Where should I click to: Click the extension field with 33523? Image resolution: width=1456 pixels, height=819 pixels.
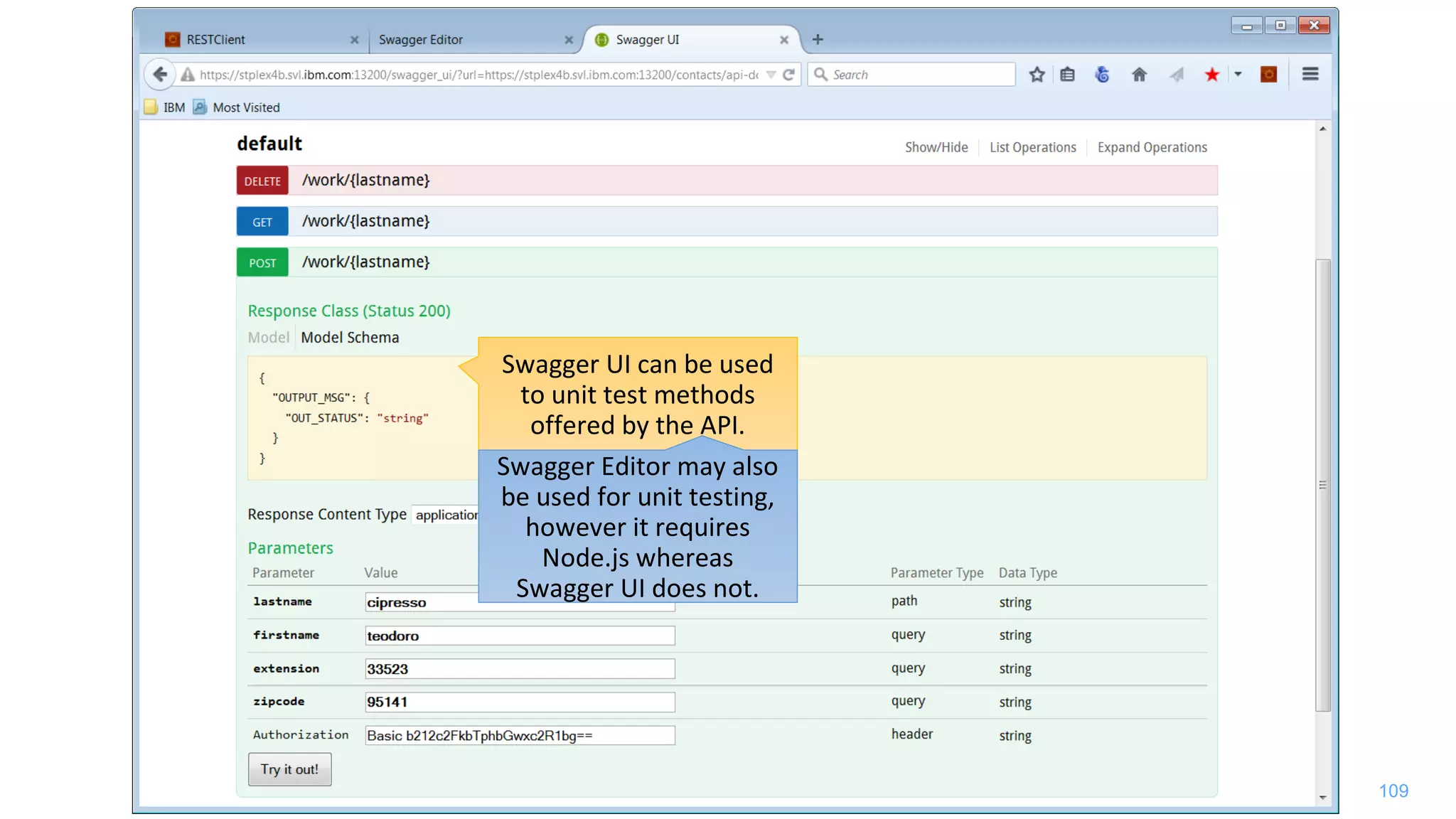pyautogui.click(x=520, y=669)
